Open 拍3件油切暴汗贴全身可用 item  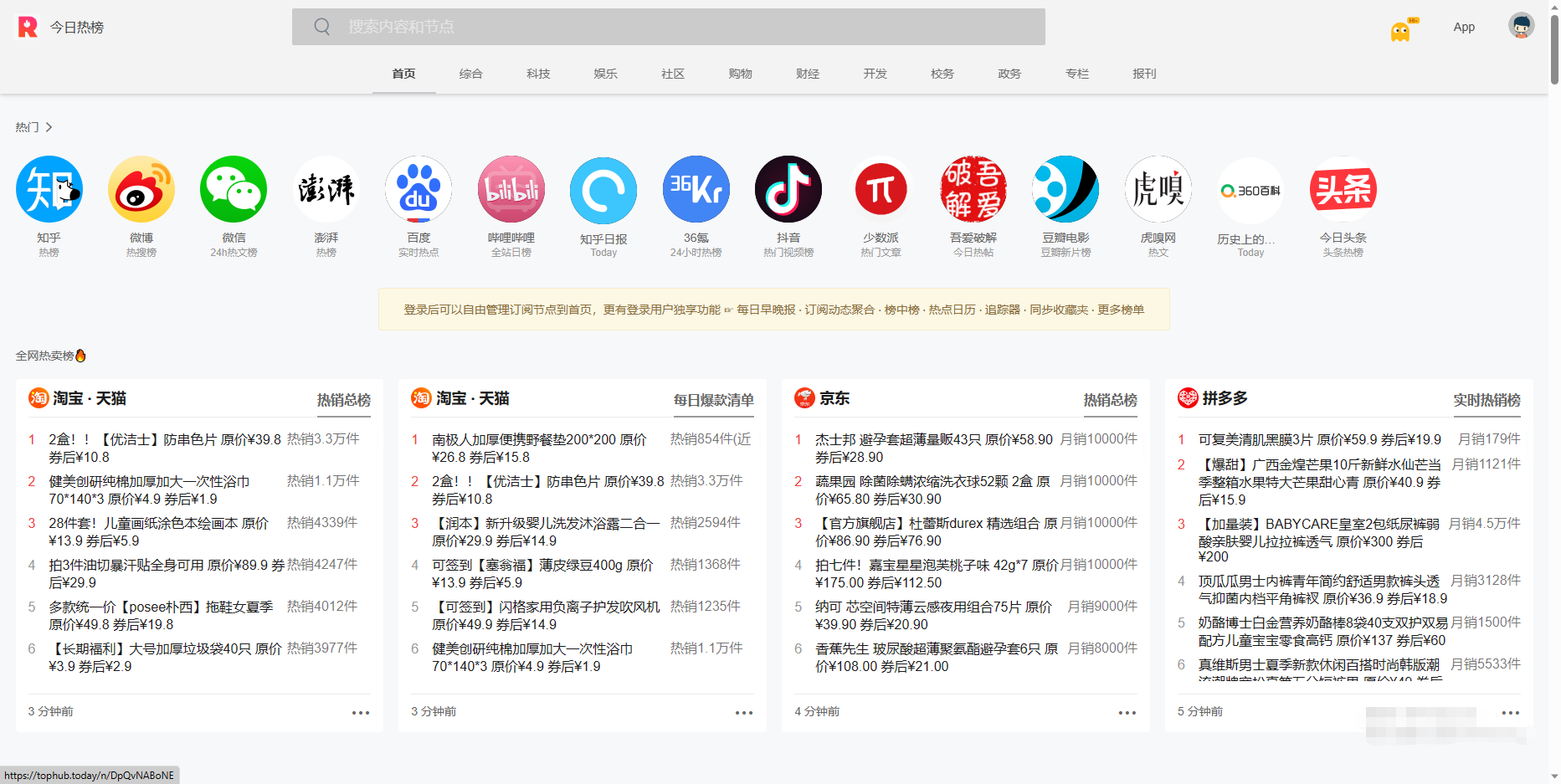pyautogui.click(x=167, y=574)
